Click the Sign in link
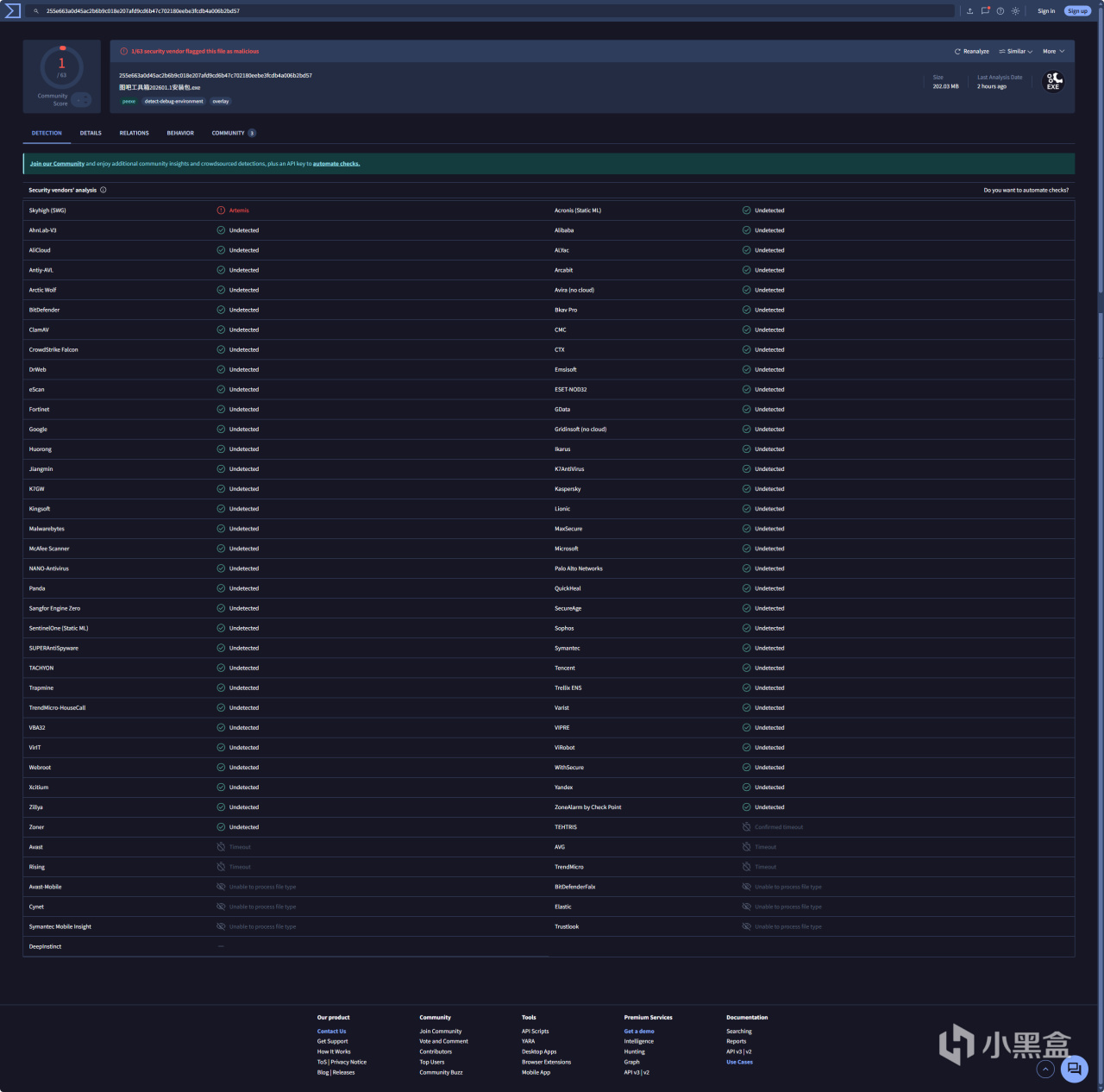 click(x=1046, y=11)
